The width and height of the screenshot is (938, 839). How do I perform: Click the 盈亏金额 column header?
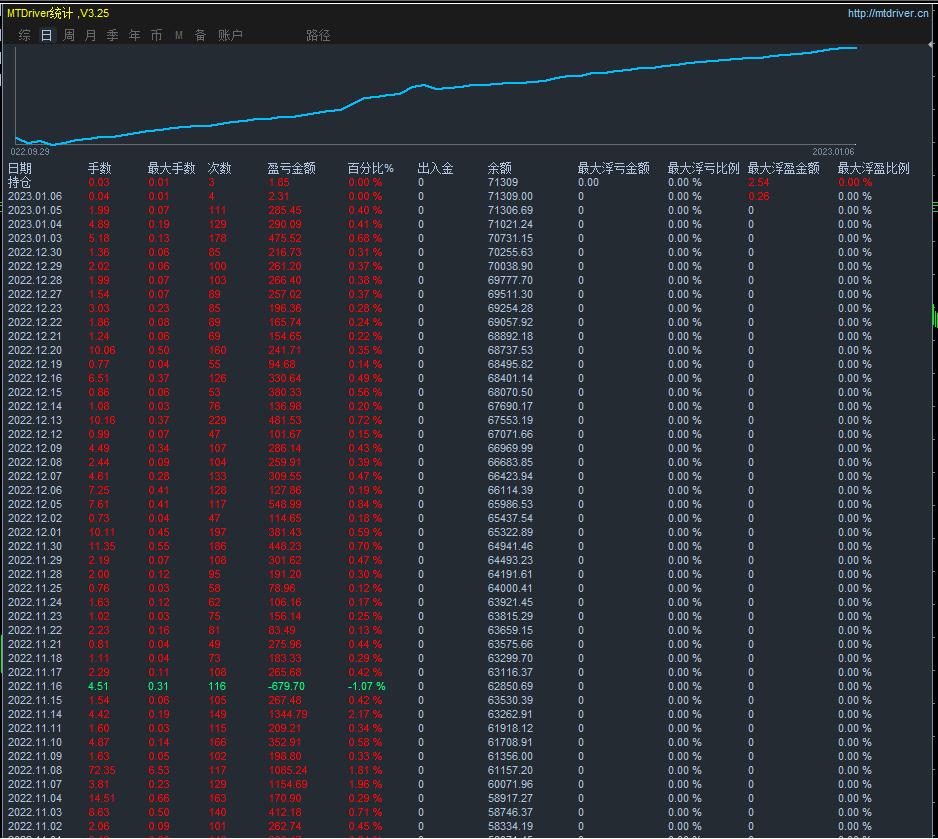pos(291,169)
